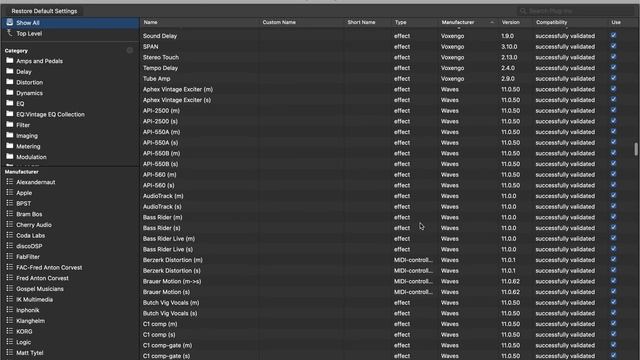Viewport: 640px width, 360px height.
Task: Sort by the Manufacturer column header
Action: point(467,22)
